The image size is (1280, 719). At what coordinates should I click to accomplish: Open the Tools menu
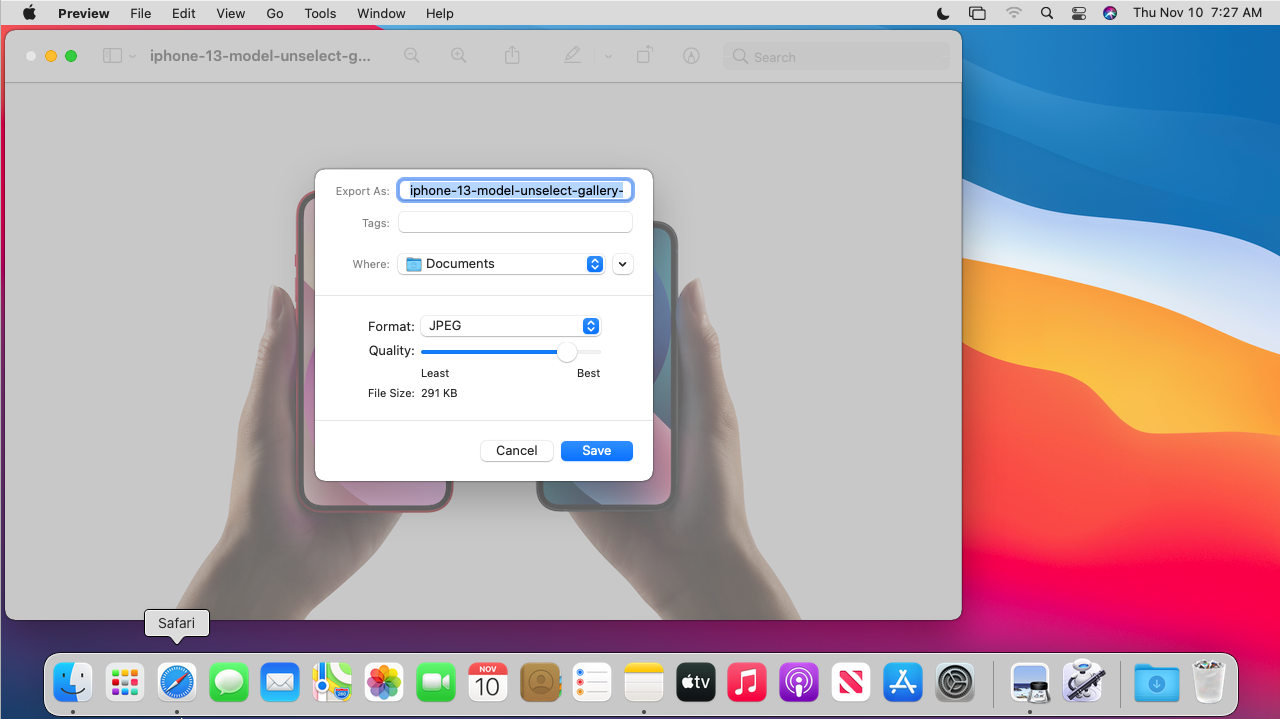pos(321,13)
